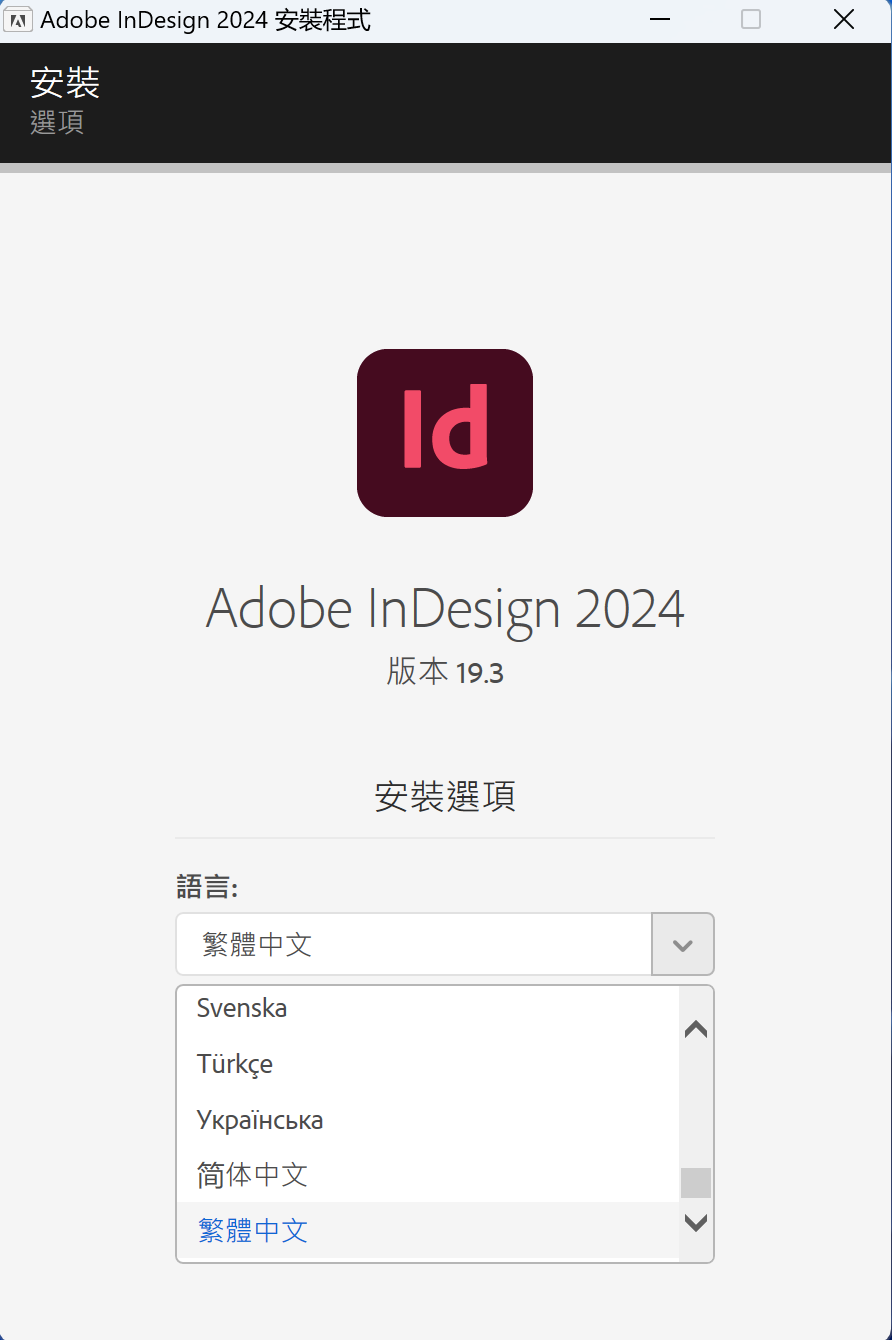Click the 版本 19.3 version text
The image size is (892, 1340).
[445, 672]
